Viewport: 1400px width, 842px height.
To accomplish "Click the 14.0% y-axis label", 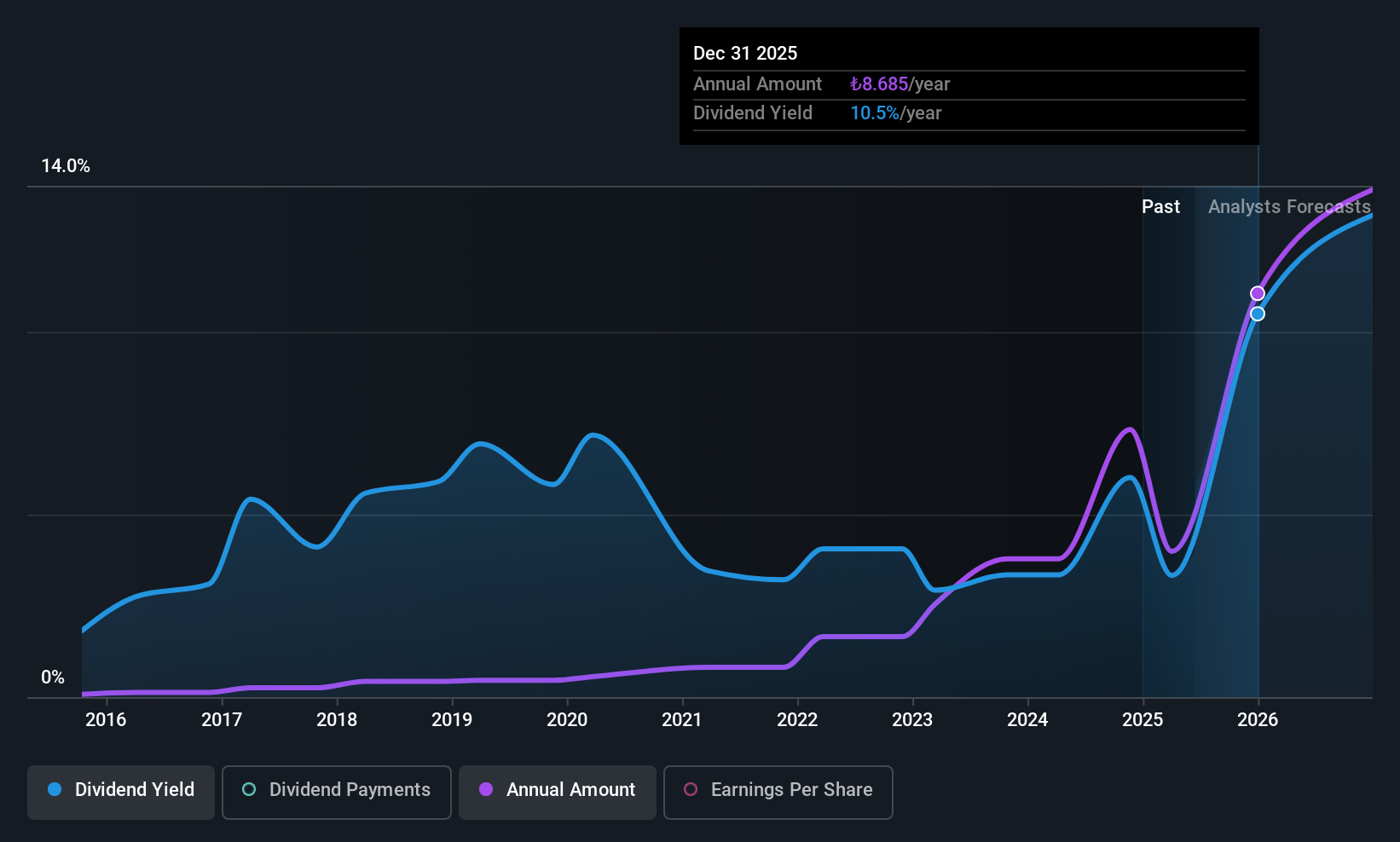I will [66, 165].
